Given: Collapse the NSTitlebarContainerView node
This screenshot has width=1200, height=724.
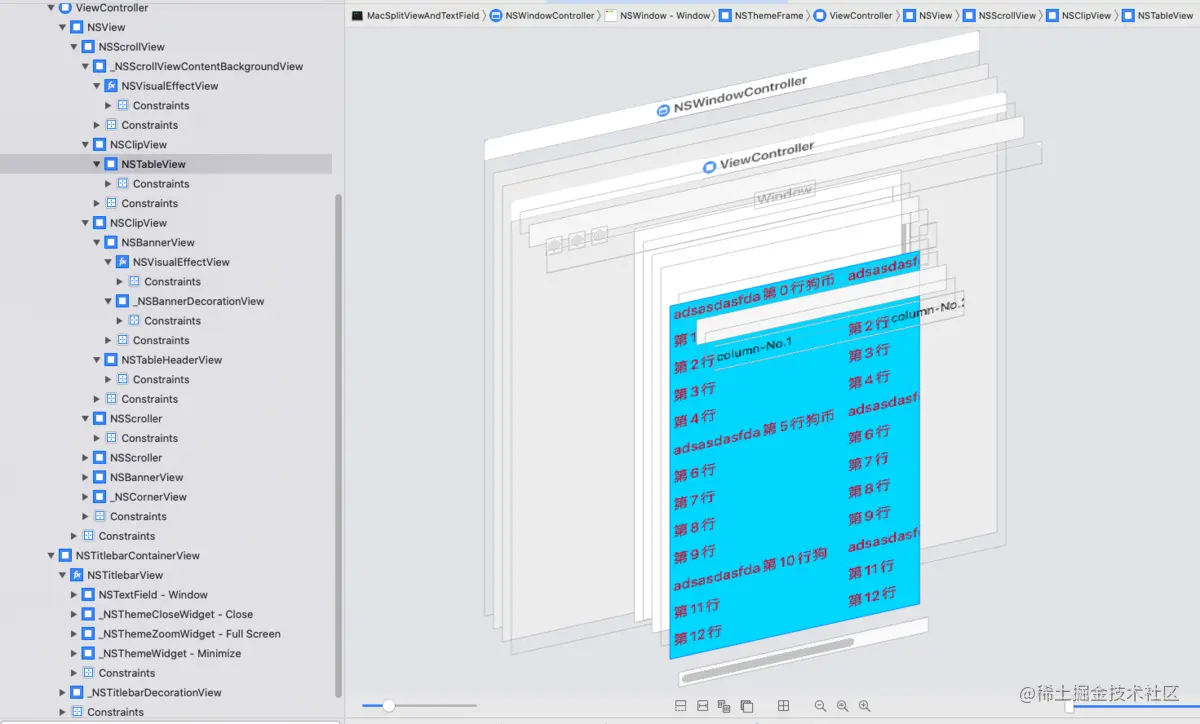Looking at the screenshot, I should (x=51, y=556).
